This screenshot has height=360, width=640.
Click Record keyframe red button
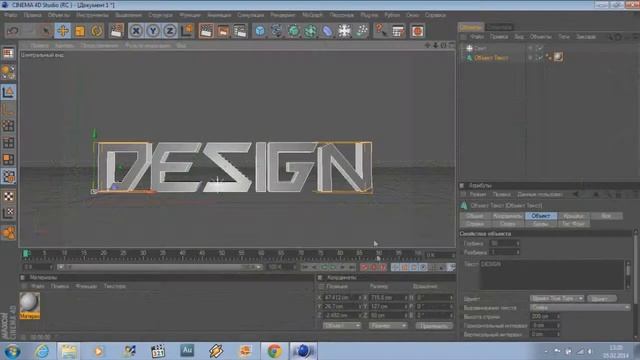[x=363, y=267]
